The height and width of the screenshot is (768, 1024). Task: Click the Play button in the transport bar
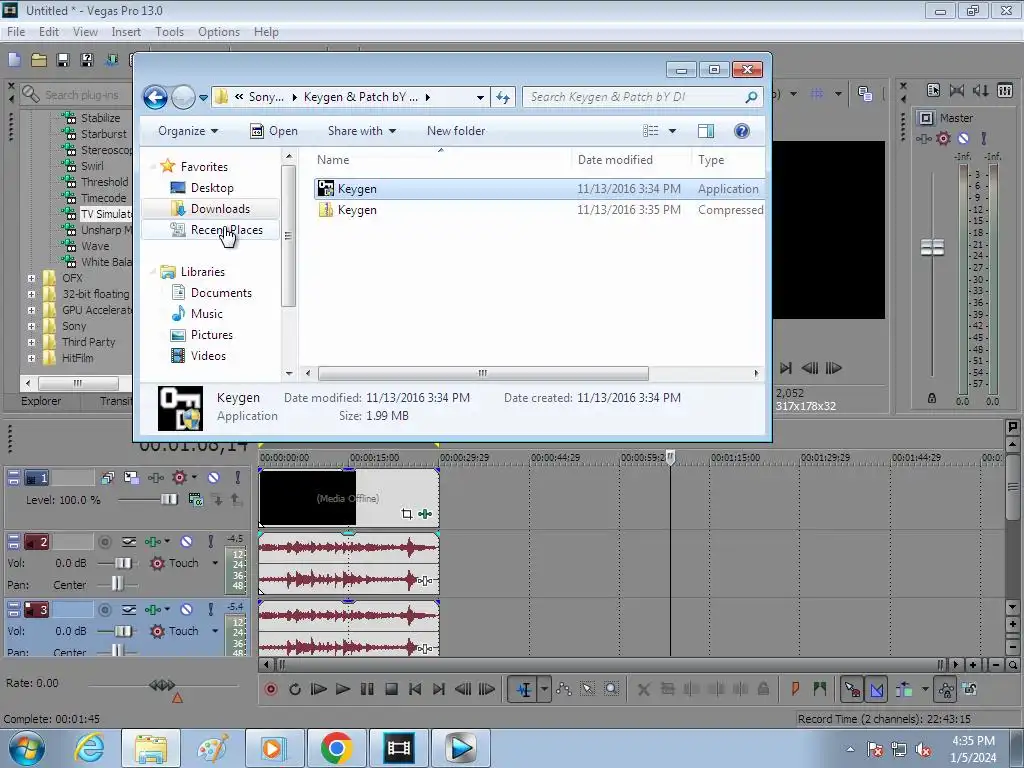coord(343,689)
